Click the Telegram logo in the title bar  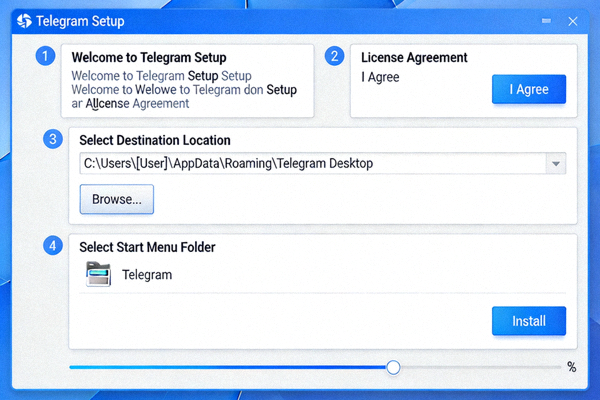pyautogui.click(x=24, y=21)
